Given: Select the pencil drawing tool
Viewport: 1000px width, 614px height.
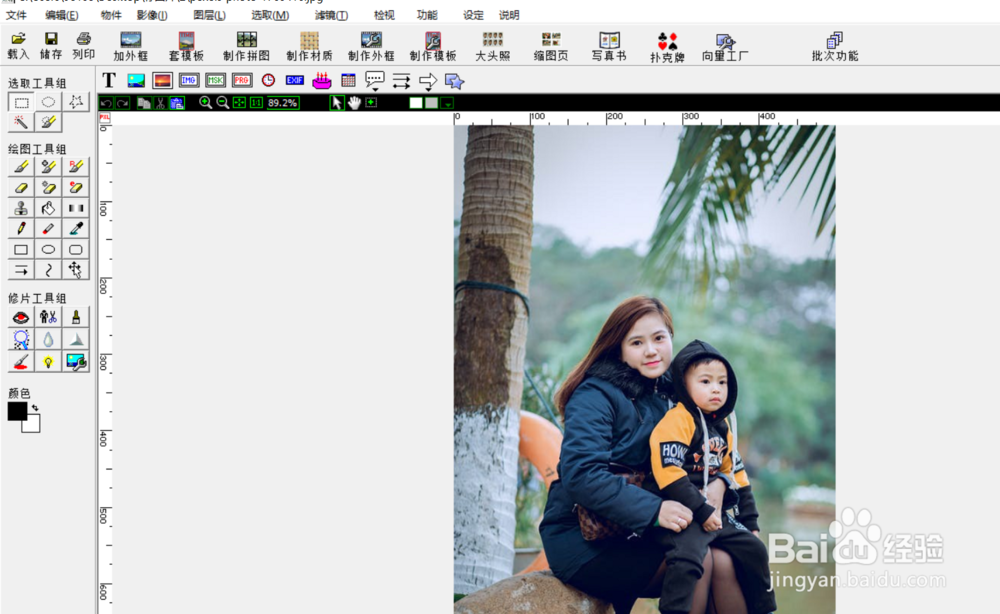Looking at the screenshot, I should (x=21, y=228).
